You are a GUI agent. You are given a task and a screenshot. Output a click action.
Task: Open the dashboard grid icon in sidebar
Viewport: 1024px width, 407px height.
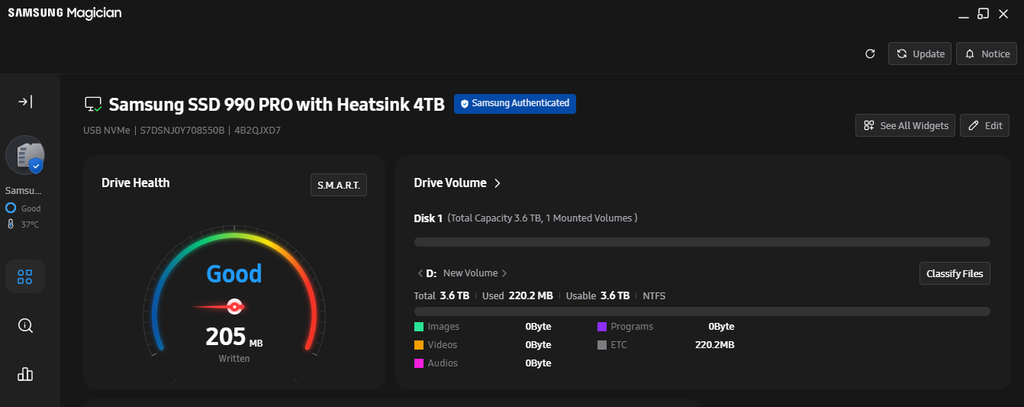pyautogui.click(x=25, y=276)
